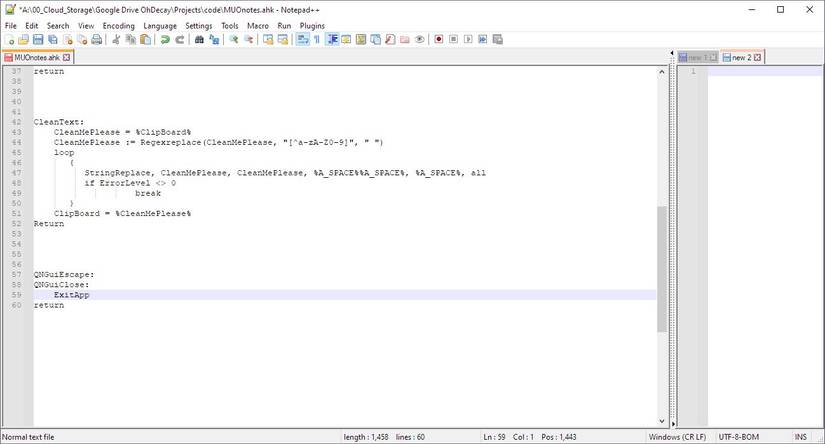The image size is (825, 444).
Task: Open the Document List panel icon
Action: coord(376,39)
